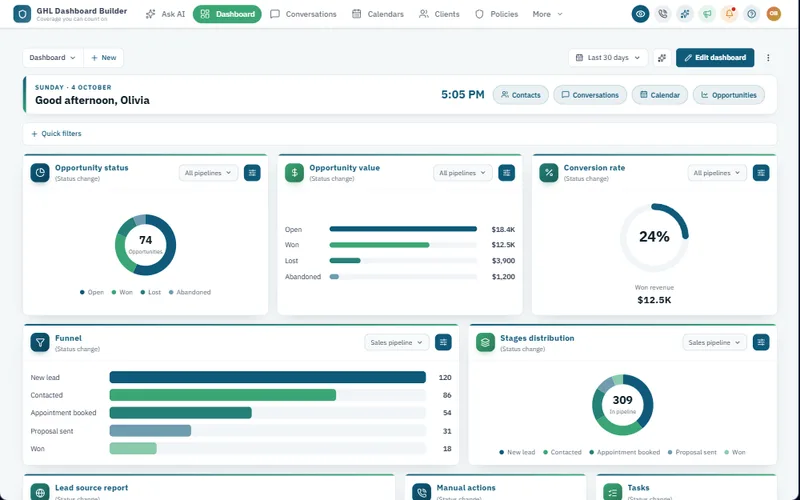This screenshot has width=800, height=500.
Task: Toggle Won legend in Opportunity status
Action: tap(122, 292)
